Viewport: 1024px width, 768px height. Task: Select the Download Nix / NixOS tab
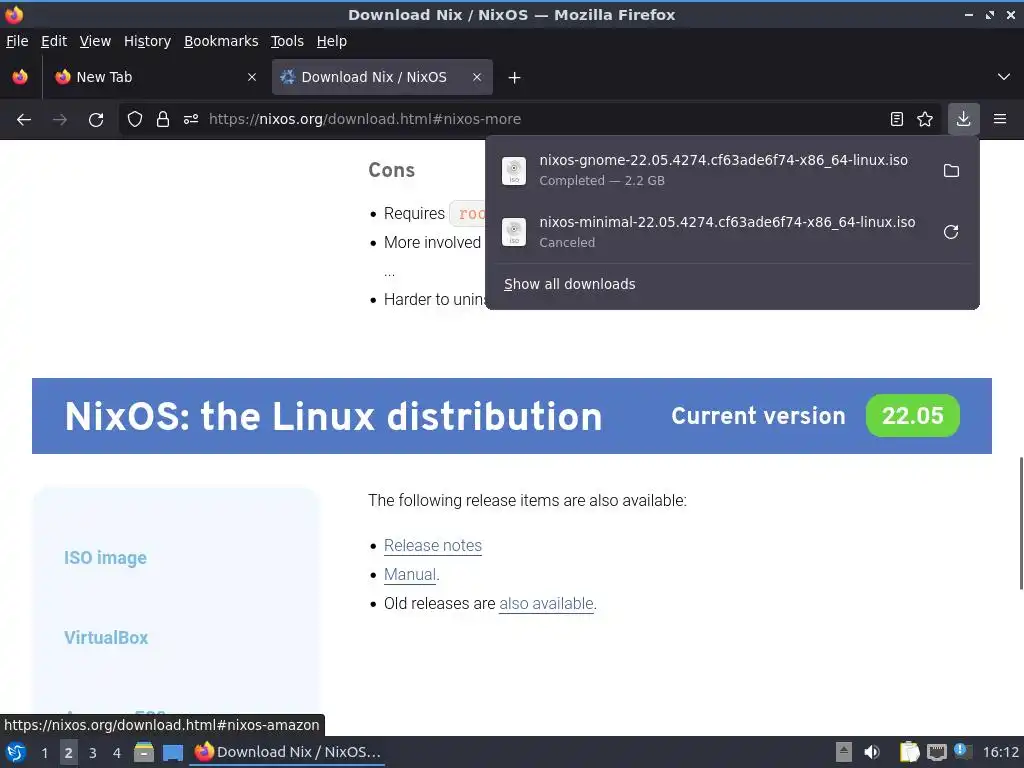[382, 77]
